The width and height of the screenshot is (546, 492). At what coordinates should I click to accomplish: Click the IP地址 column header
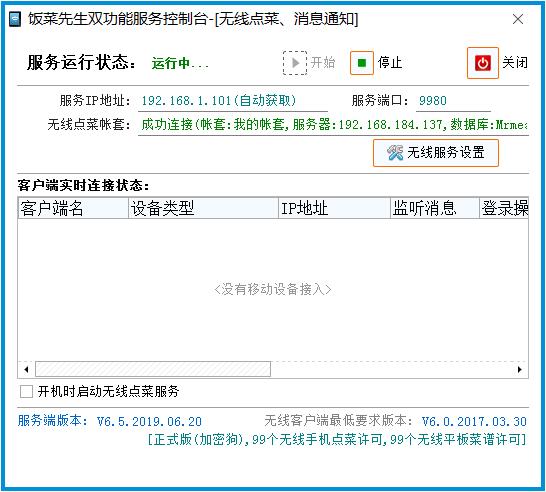pos(334,208)
